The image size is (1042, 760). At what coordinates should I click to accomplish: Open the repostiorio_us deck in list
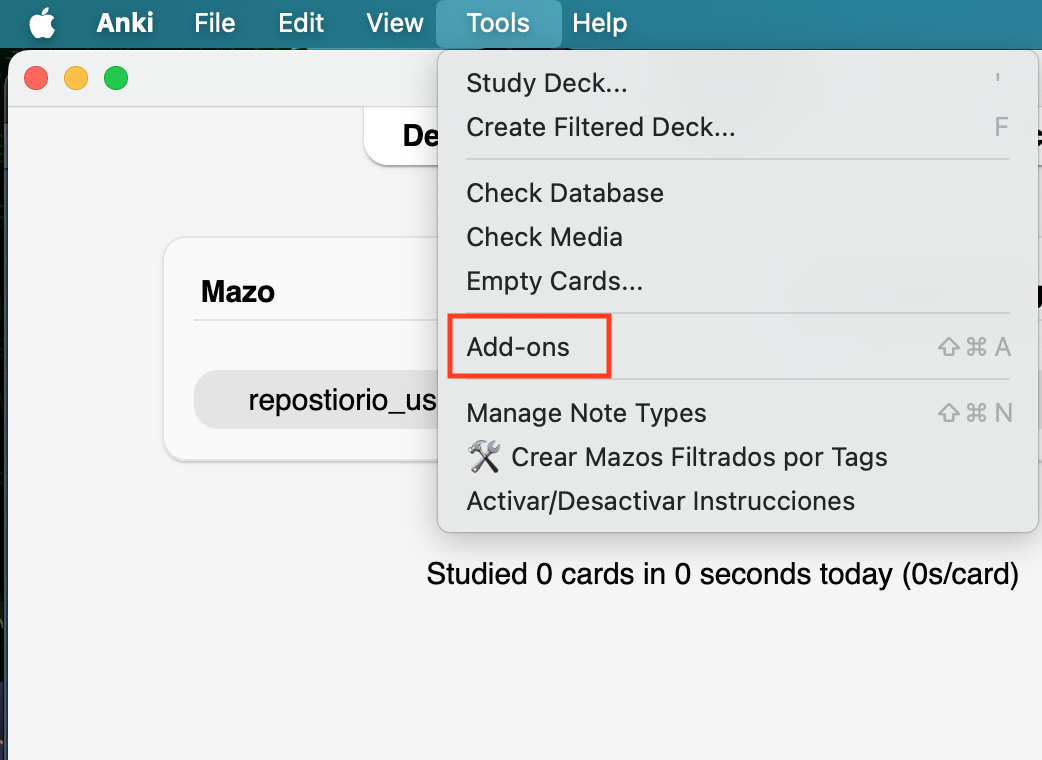342,400
